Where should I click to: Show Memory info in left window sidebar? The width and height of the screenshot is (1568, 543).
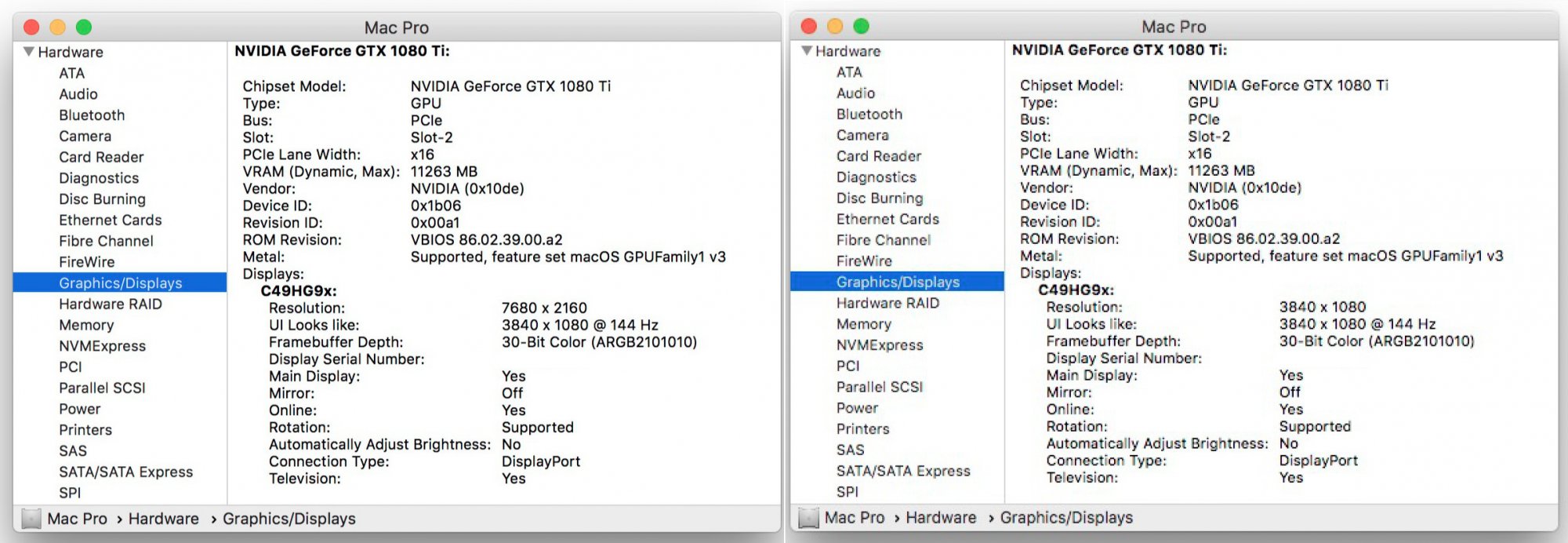[x=86, y=325]
